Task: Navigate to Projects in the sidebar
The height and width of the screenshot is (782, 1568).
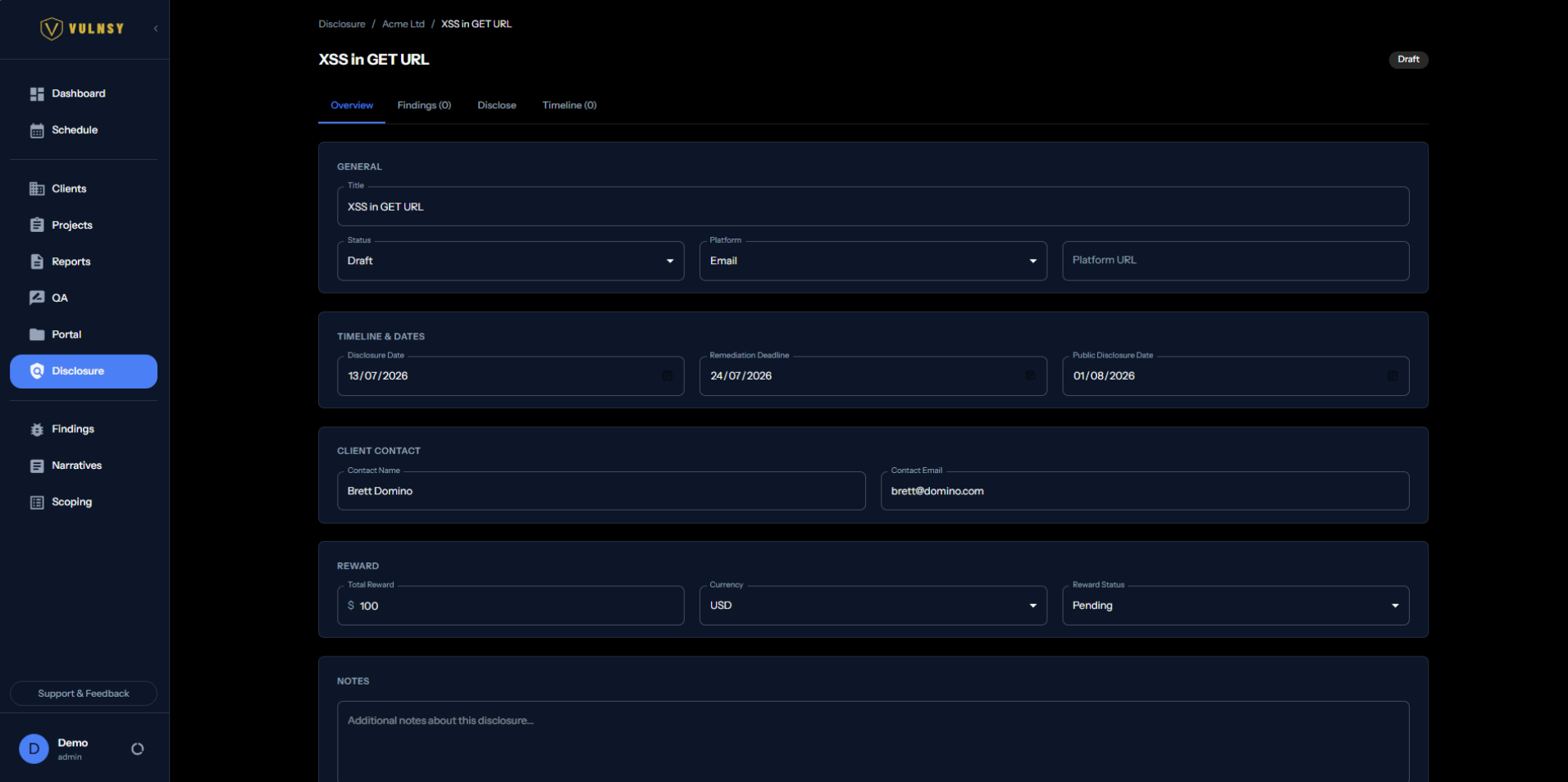Action: pyautogui.click(x=84, y=225)
